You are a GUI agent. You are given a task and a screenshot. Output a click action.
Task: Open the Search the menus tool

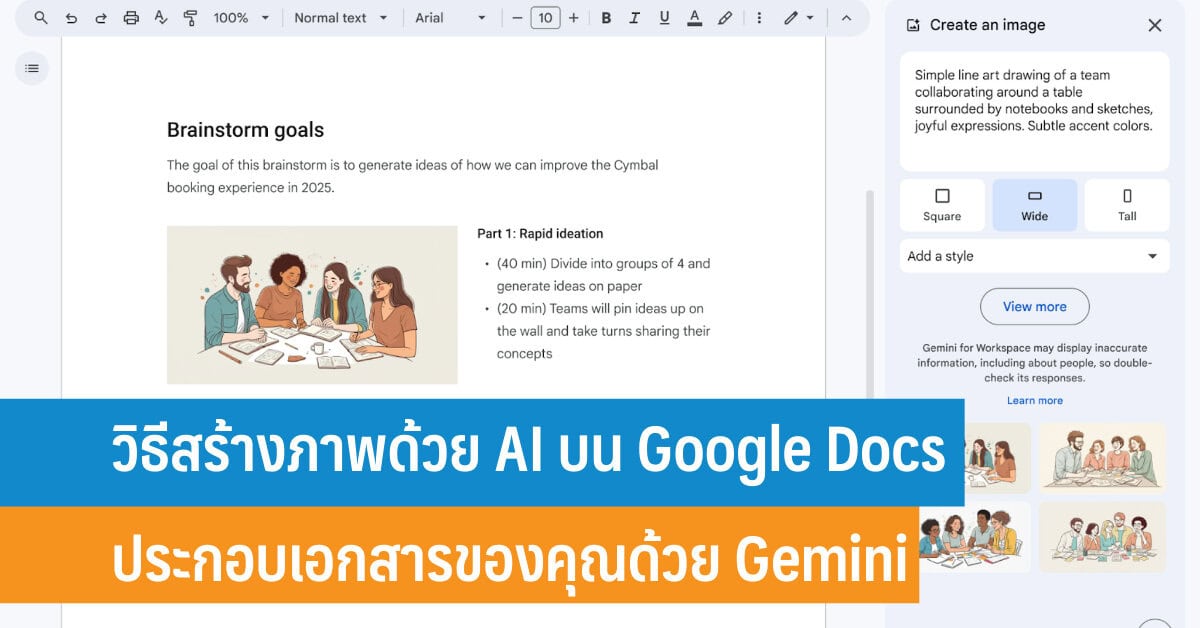point(40,17)
